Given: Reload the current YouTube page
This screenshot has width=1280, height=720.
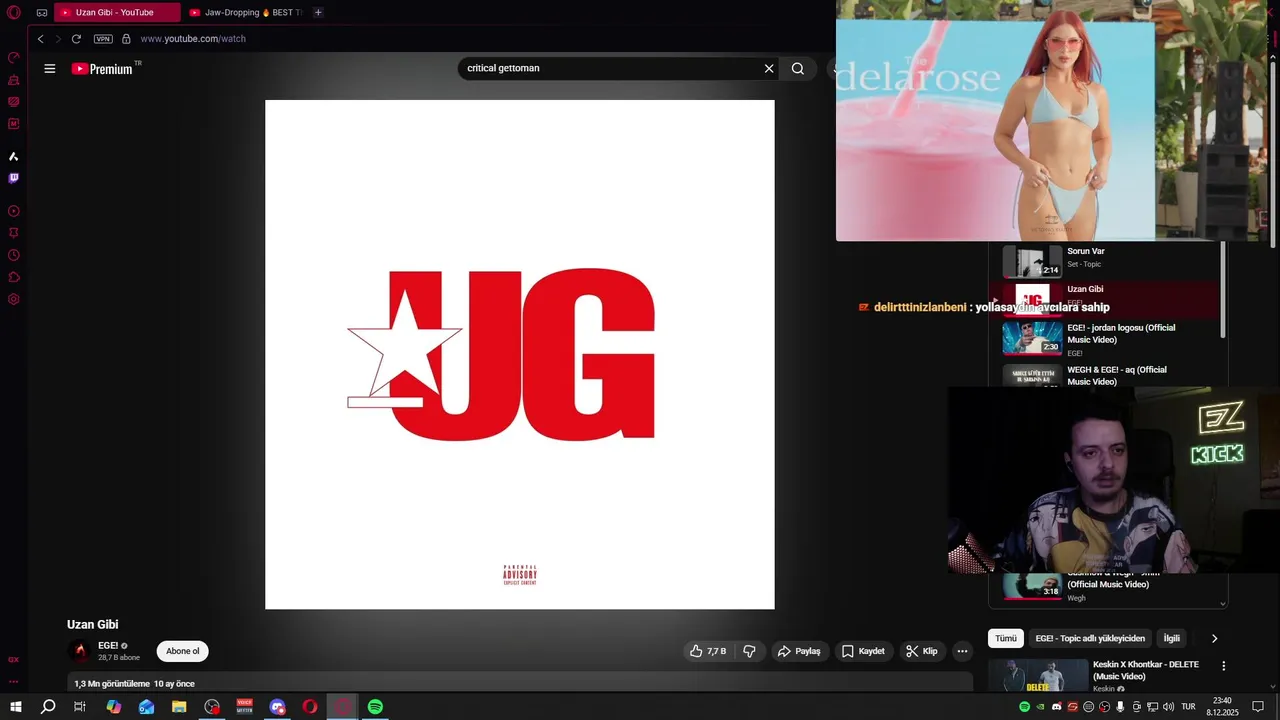Looking at the screenshot, I should click(x=76, y=39).
